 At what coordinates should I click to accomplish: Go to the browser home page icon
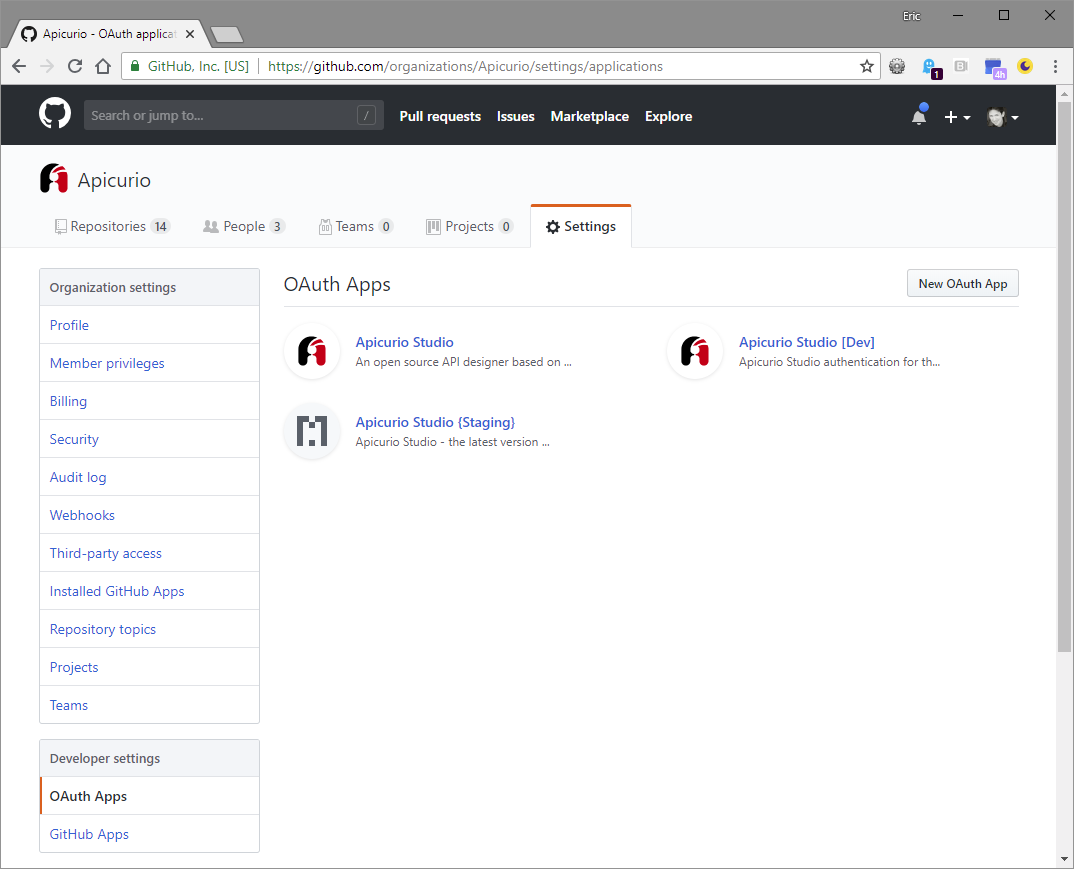point(102,67)
